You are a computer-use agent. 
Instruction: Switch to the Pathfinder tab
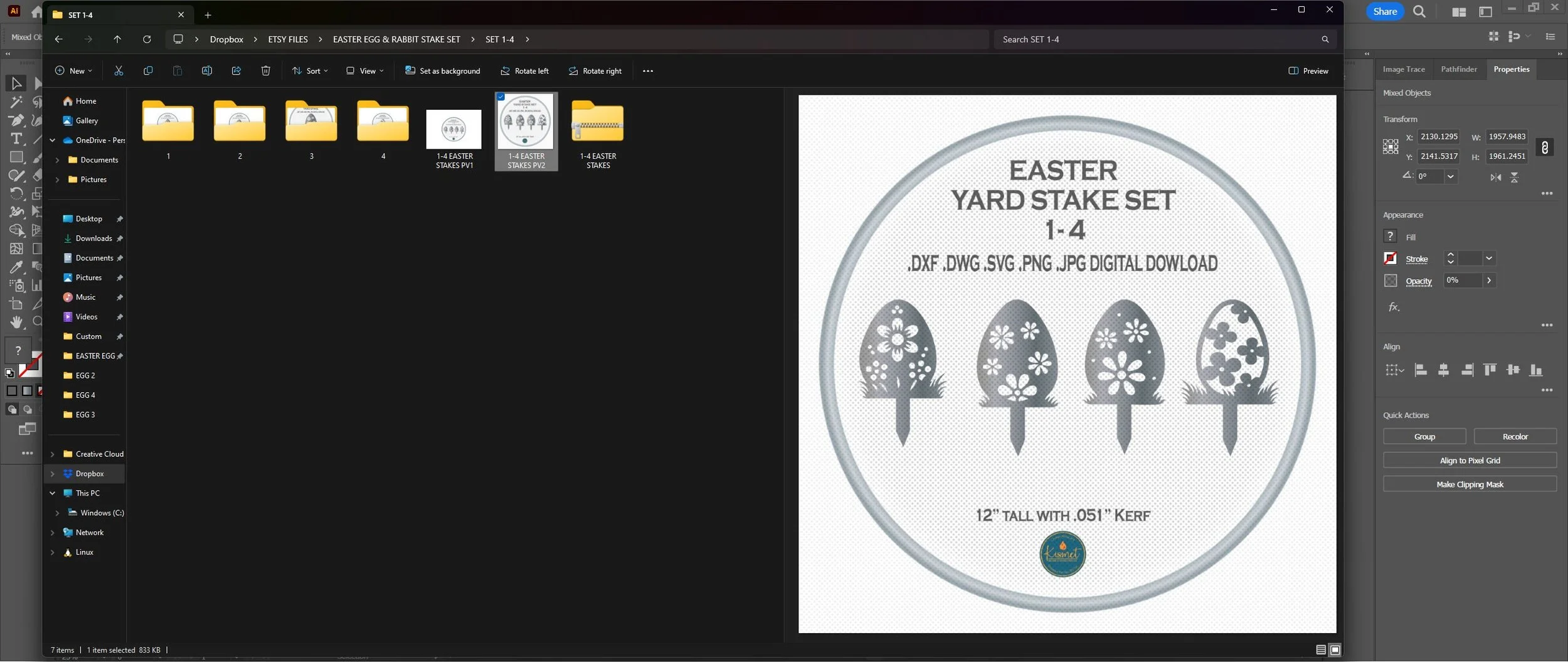[1459, 69]
